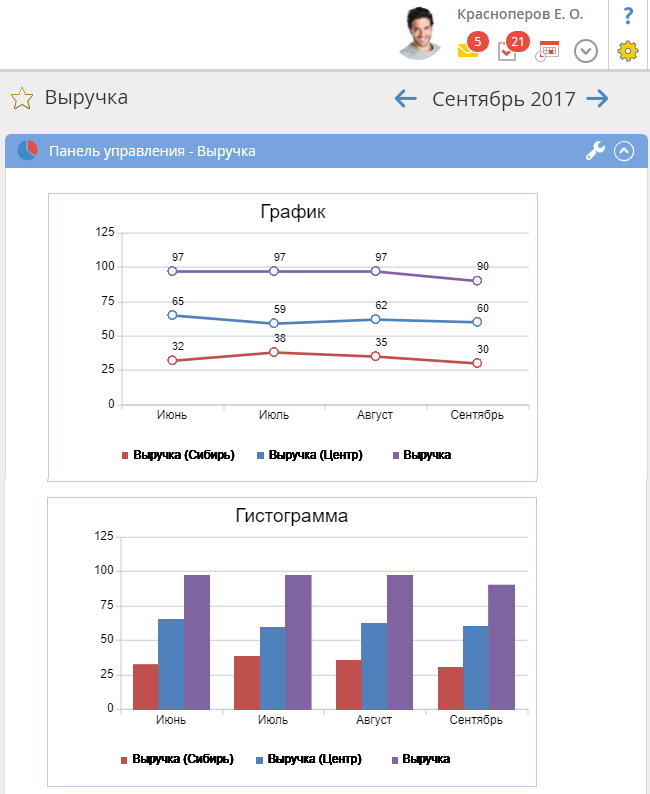This screenshot has width=650, height=794.
Task: Click the panel title Панель управления - Выручка
Action: click(x=152, y=151)
